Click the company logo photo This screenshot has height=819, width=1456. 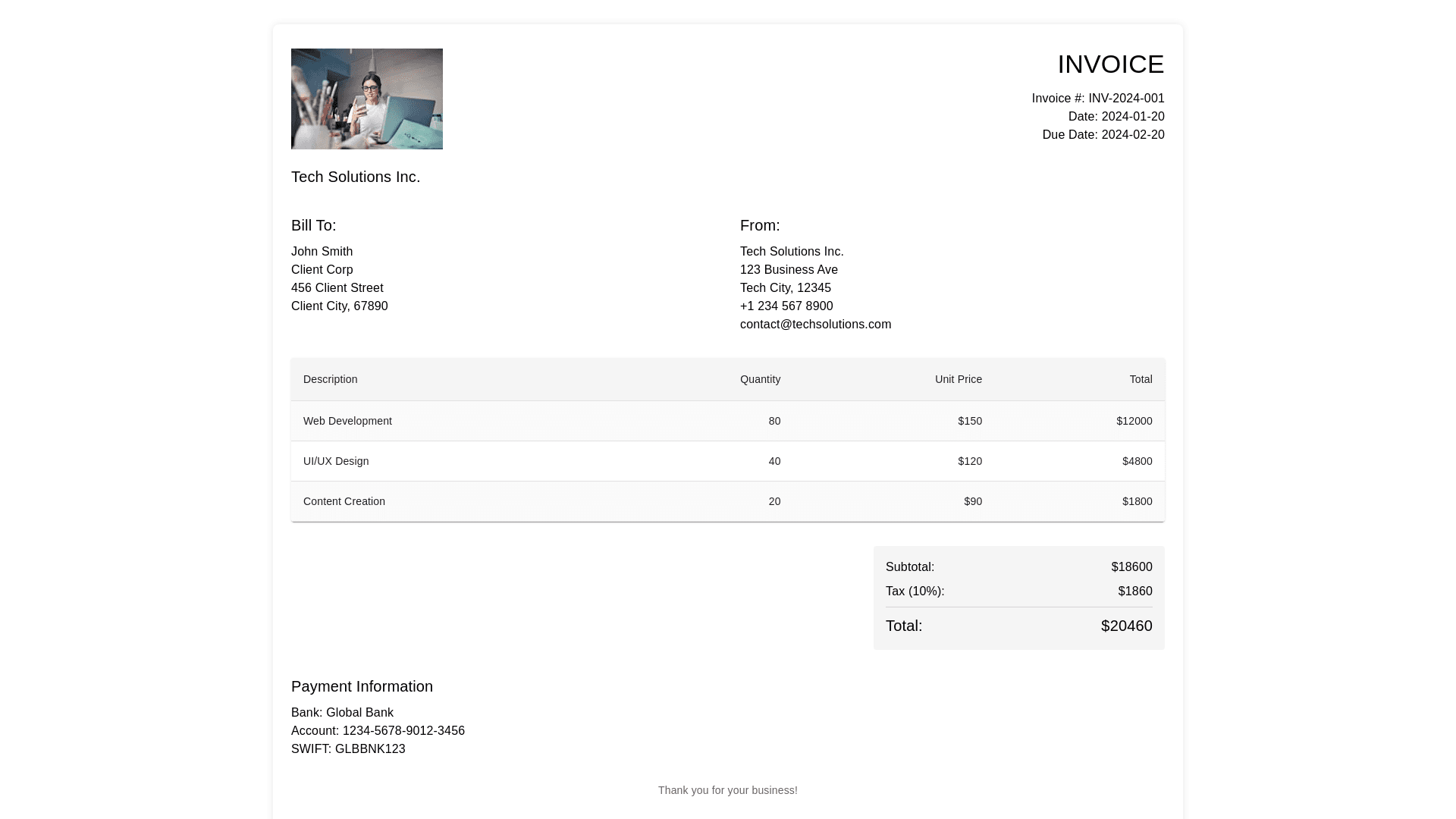[x=366, y=99]
